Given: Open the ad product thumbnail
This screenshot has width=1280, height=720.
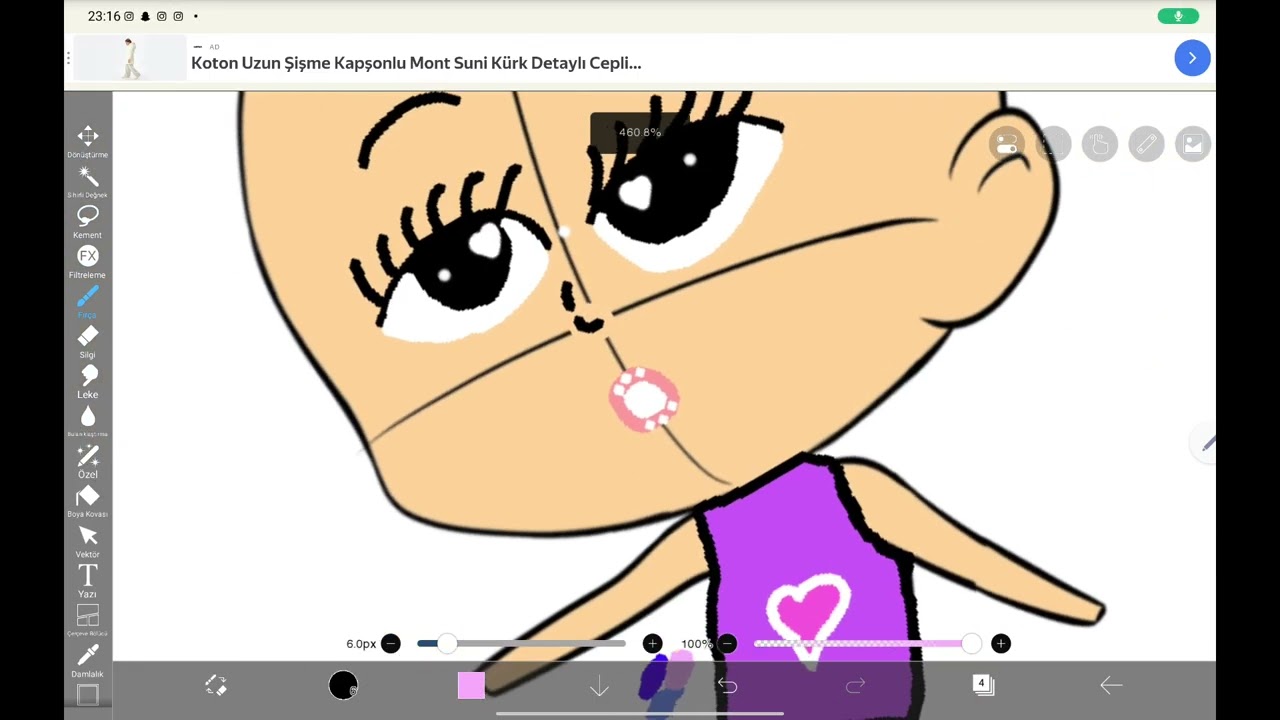Looking at the screenshot, I should [130, 58].
